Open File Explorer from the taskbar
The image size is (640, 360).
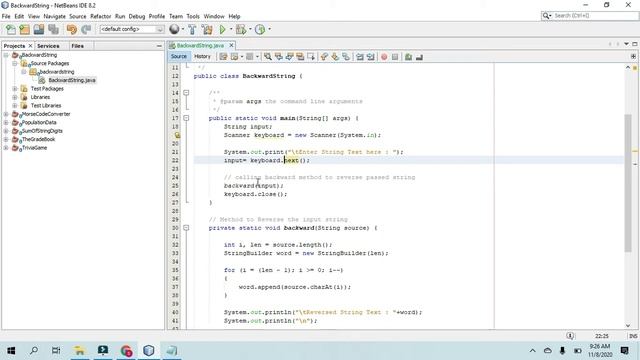[x=80, y=350]
